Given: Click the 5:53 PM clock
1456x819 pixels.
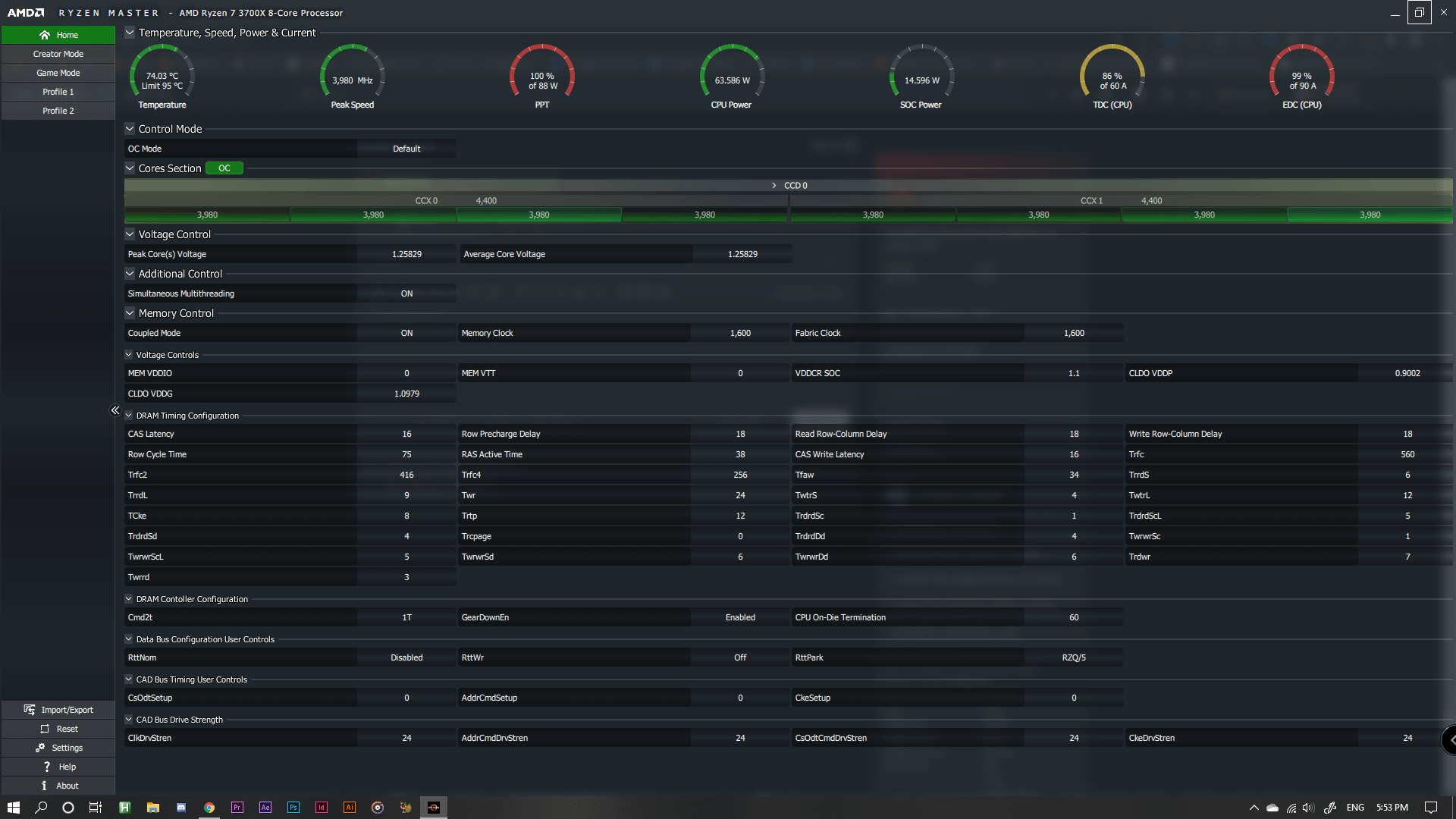Looking at the screenshot, I should 1392,808.
